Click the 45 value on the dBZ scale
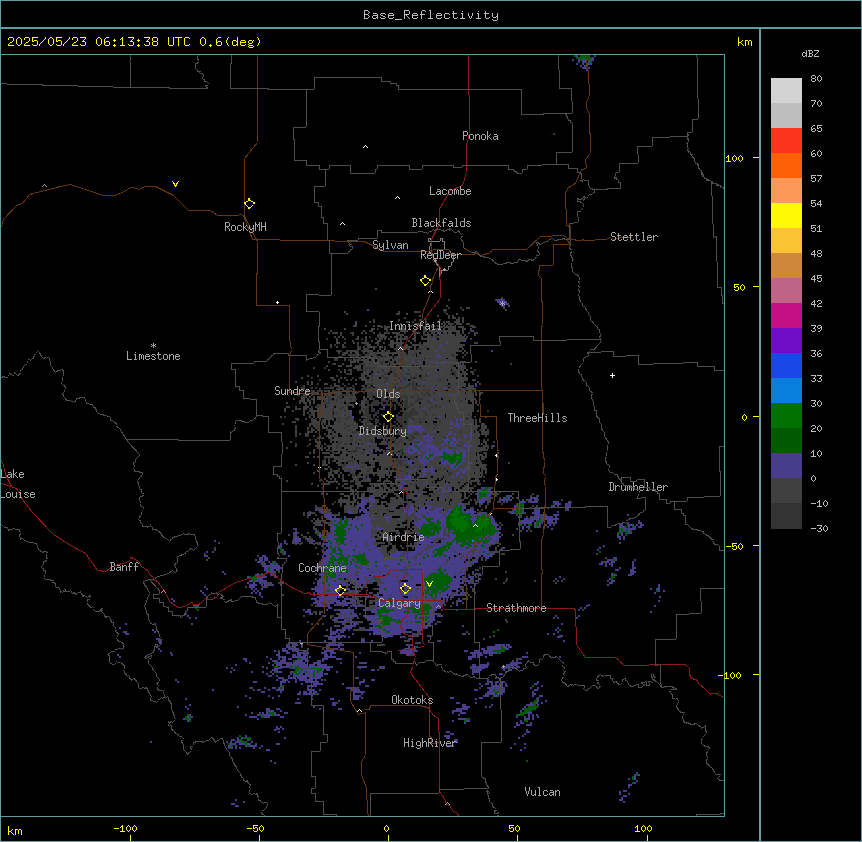The width and height of the screenshot is (862, 842). coord(816,279)
